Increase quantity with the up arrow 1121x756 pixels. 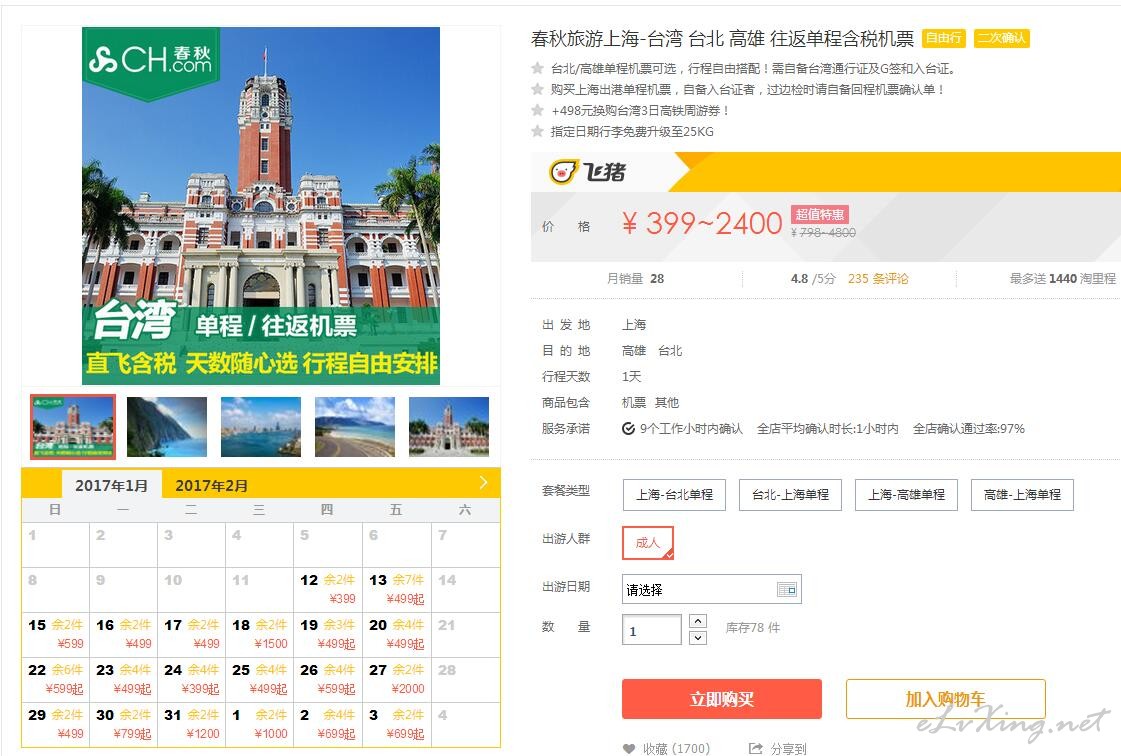point(698,622)
